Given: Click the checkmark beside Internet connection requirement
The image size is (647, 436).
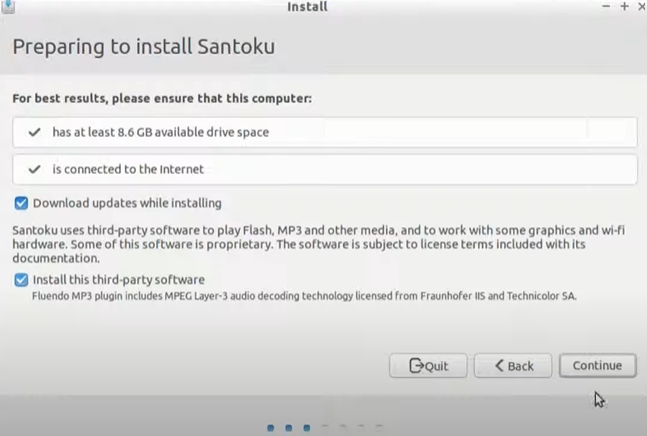Looking at the screenshot, I should [x=35, y=169].
